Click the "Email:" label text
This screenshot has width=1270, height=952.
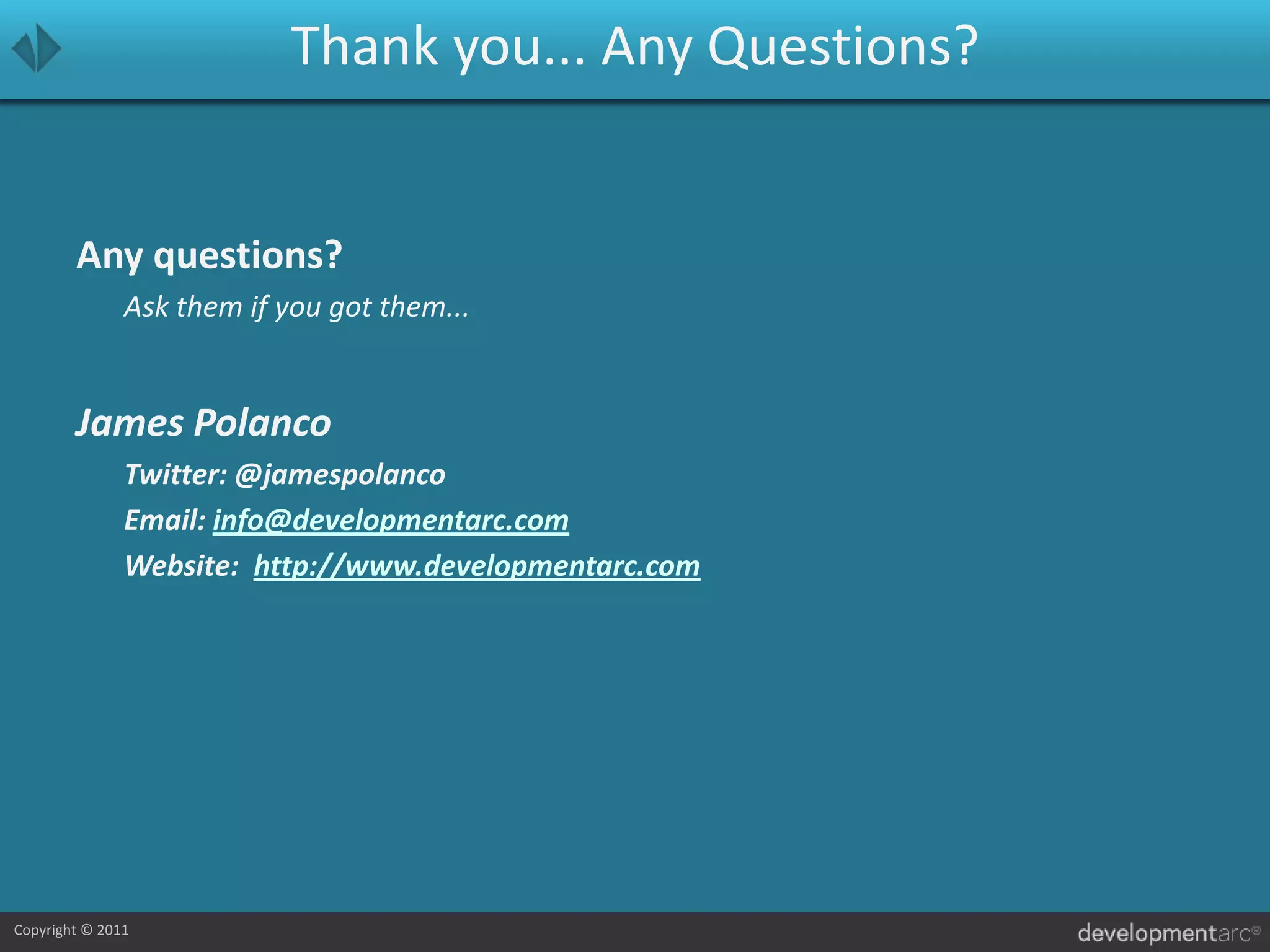[164, 520]
